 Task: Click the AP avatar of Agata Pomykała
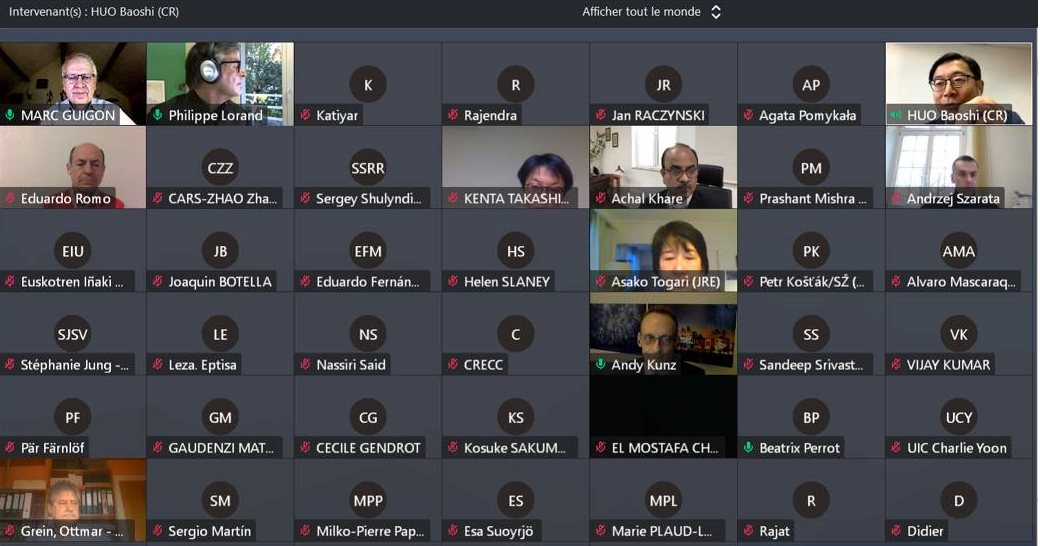point(811,85)
